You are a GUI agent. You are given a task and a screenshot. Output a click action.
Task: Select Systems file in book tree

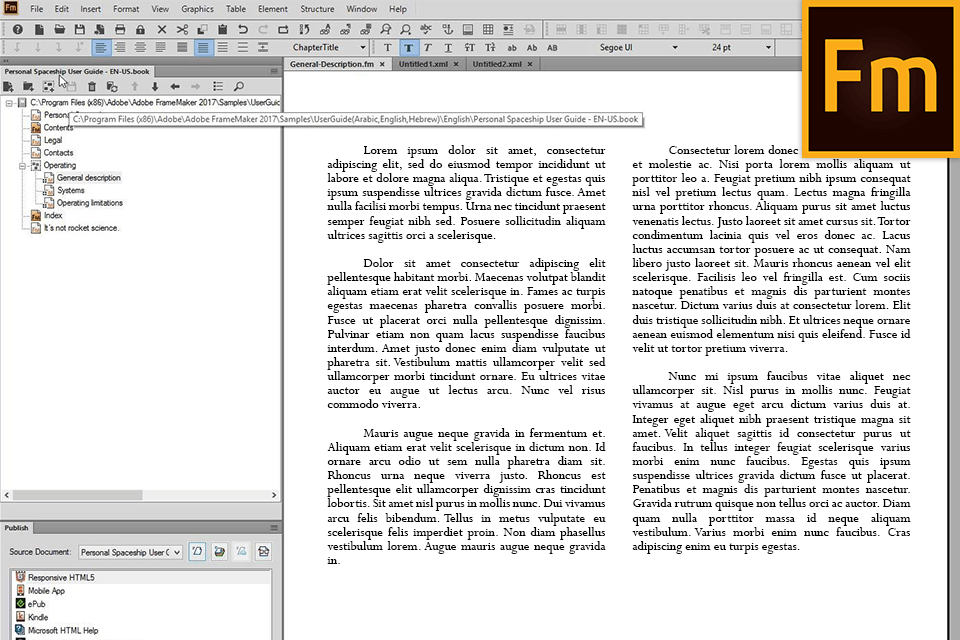(x=70, y=190)
